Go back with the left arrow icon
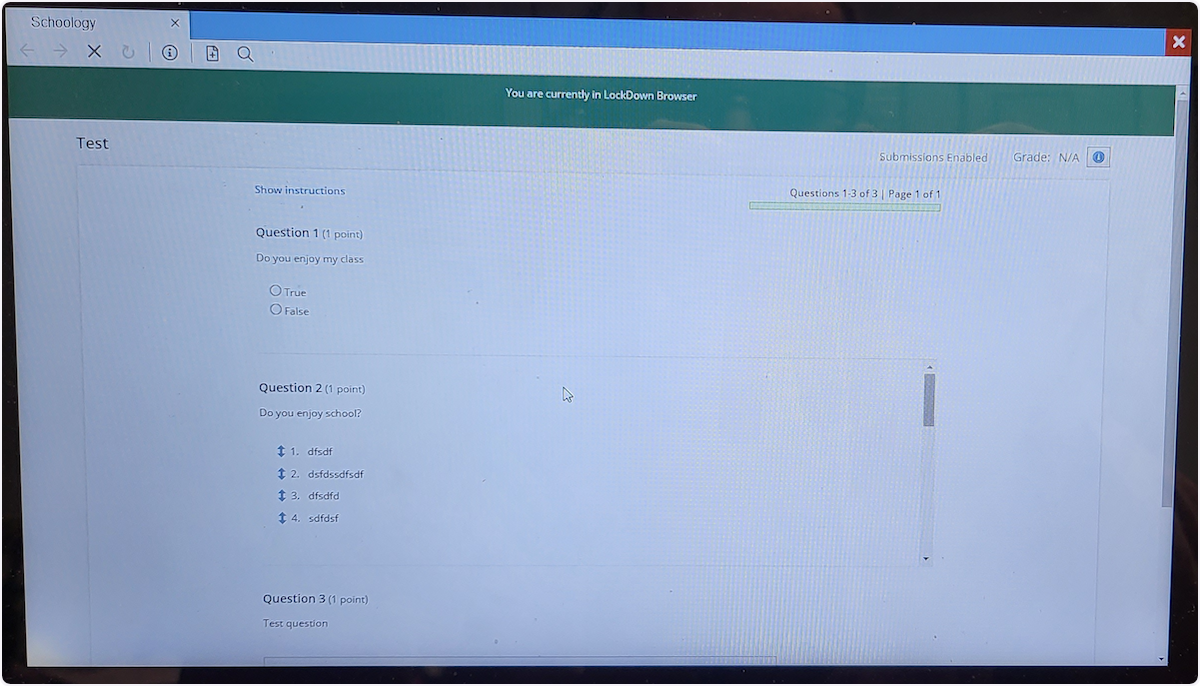The image size is (1200, 686). (x=27, y=51)
